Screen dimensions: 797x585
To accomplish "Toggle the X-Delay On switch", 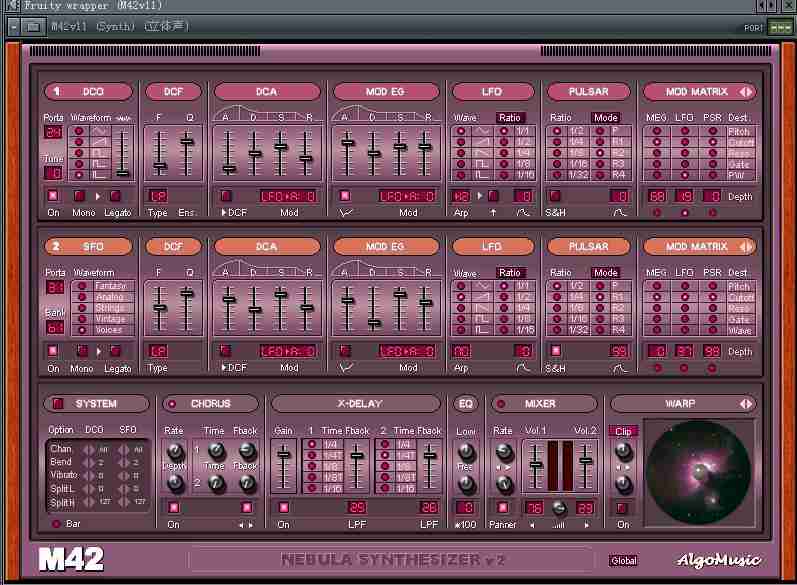I will click(x=284, y=507).
